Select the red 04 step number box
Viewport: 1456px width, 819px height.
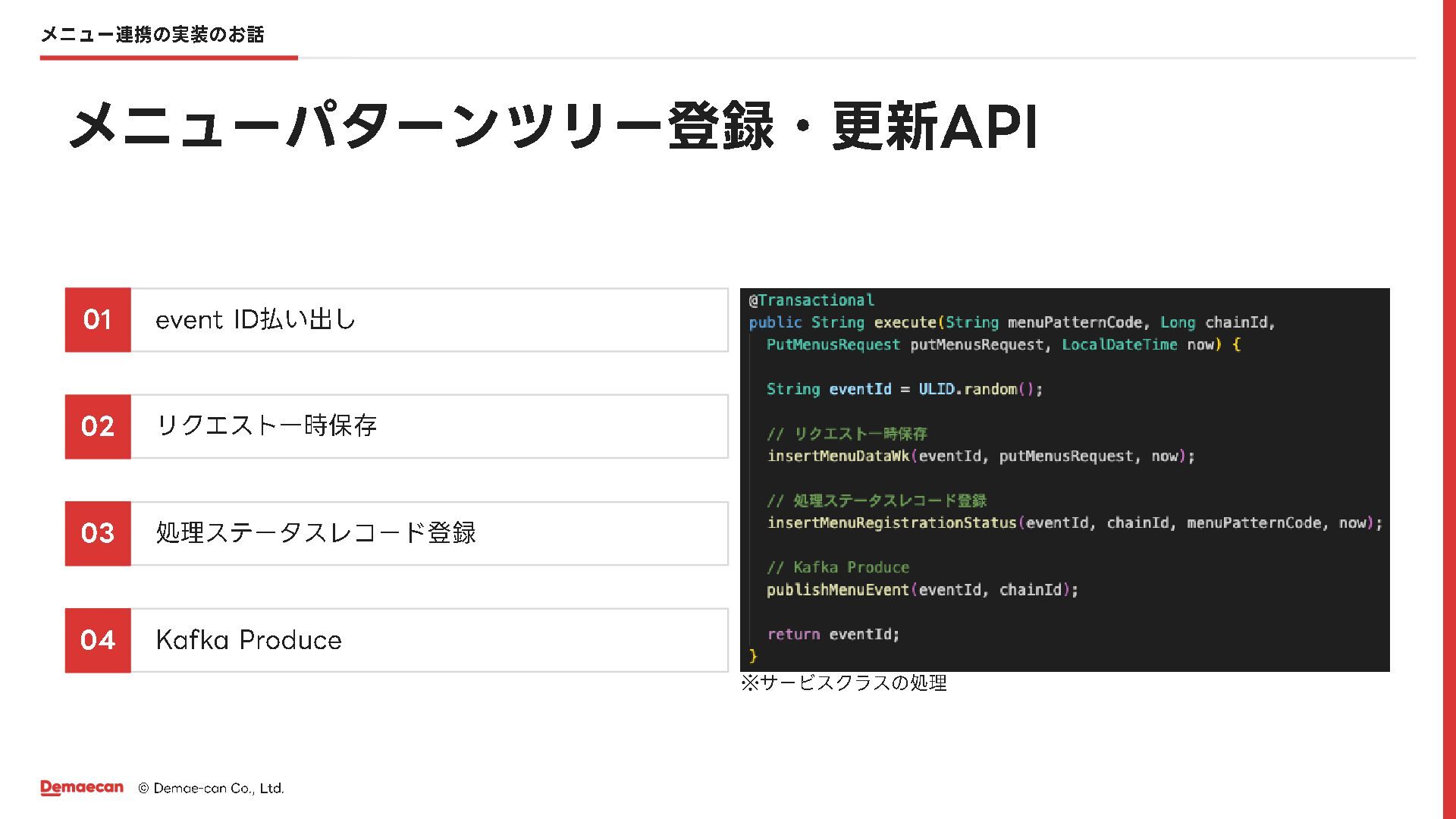coord(98,640)
